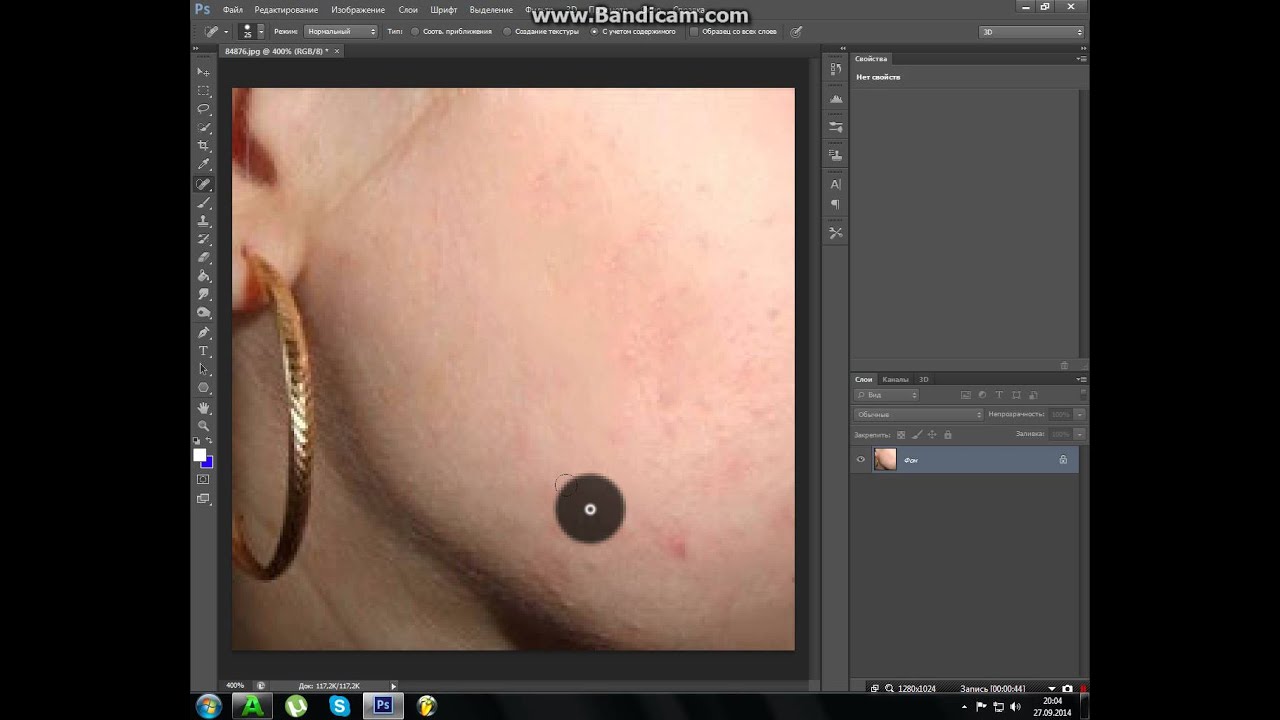Image resolution: width=1280 pixels, height=720 pixels.
Task: Switch to the Каналы tab
Action: 896,379
